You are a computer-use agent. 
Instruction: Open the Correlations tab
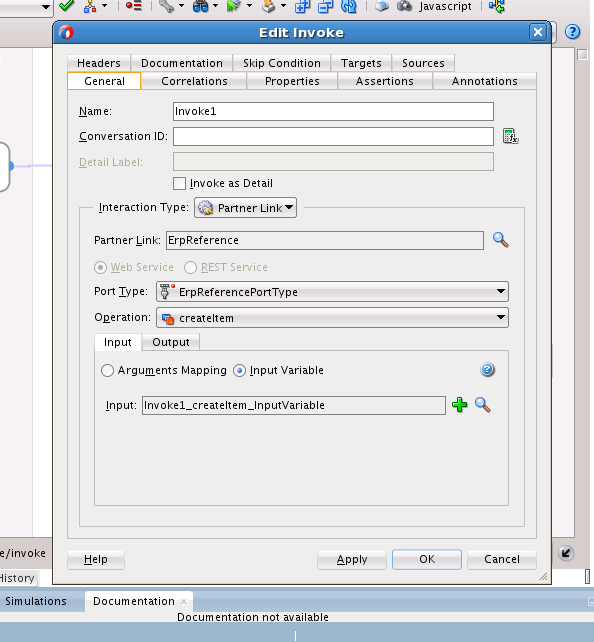coord(194,81)
